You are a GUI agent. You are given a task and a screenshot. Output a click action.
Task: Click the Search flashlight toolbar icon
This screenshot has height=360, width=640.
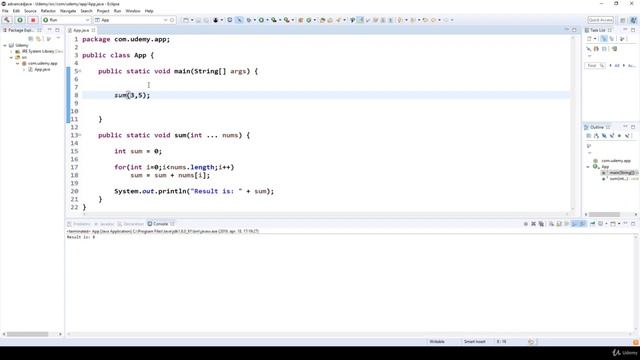tap(338, 20)
